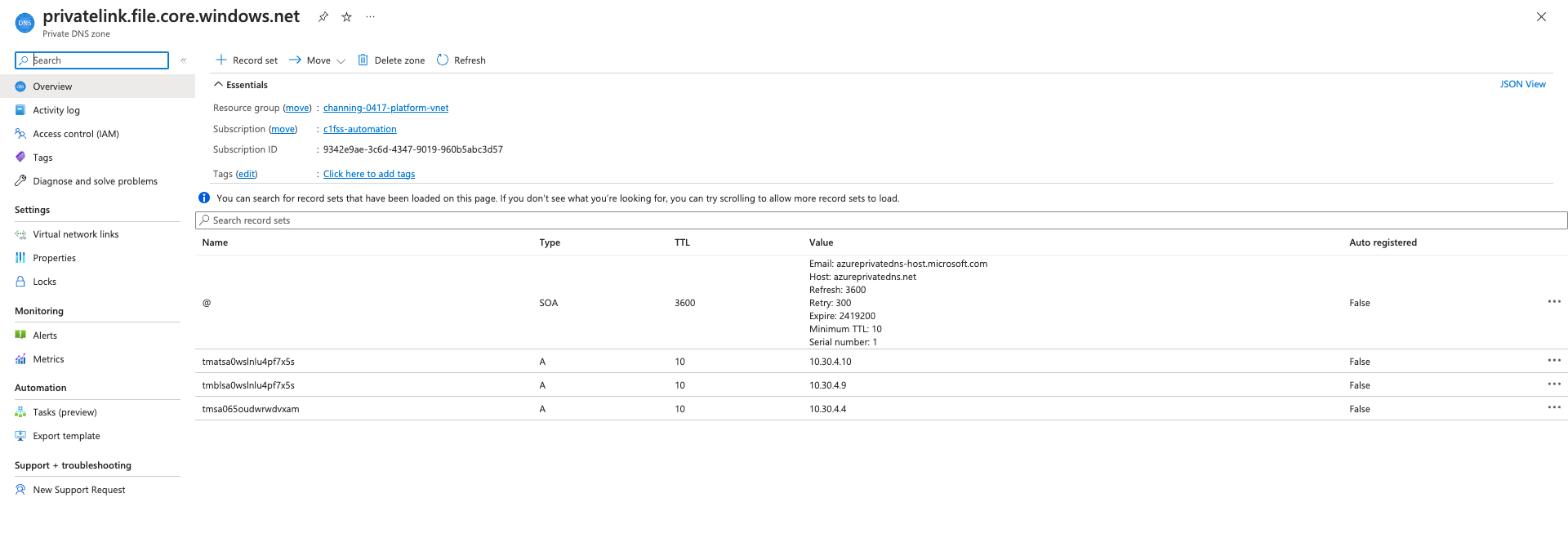This screenshot has height=560, width=1568.
Task: Click the Refresh icon in toolbar
Action: (443, 60)
